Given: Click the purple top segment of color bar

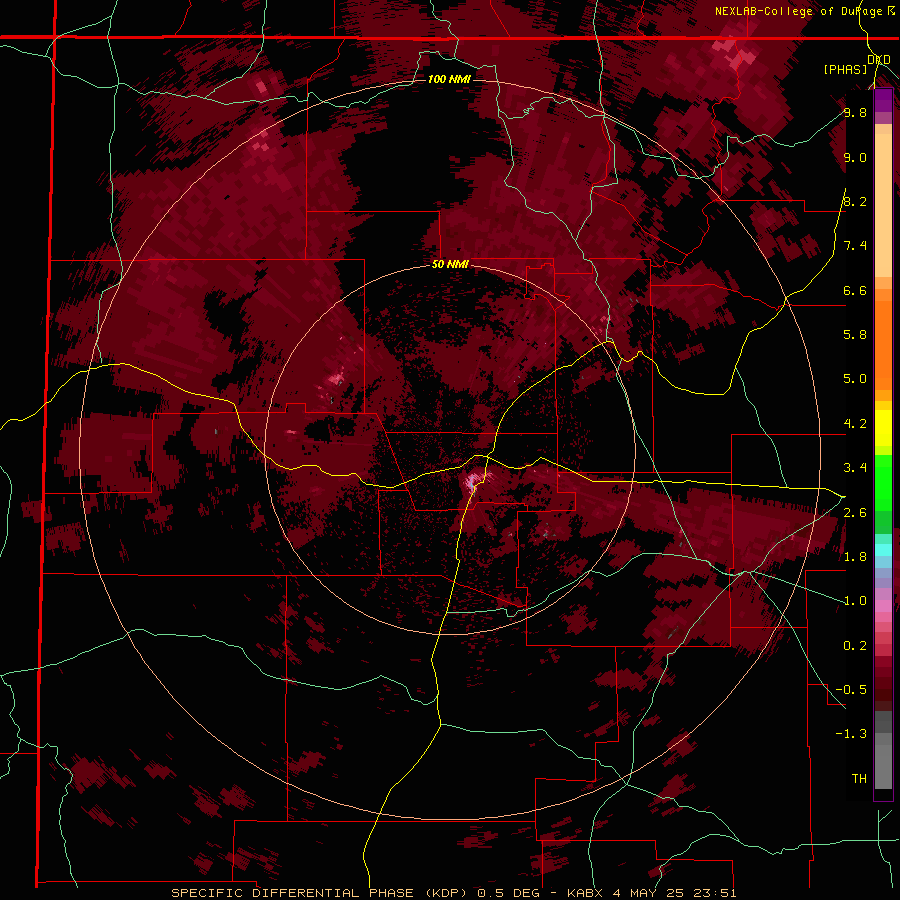Looking at the screenshot, I should tap(883, 100).
